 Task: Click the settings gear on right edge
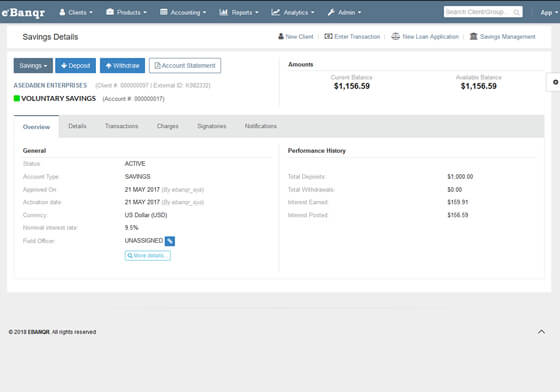pos(555,82)
